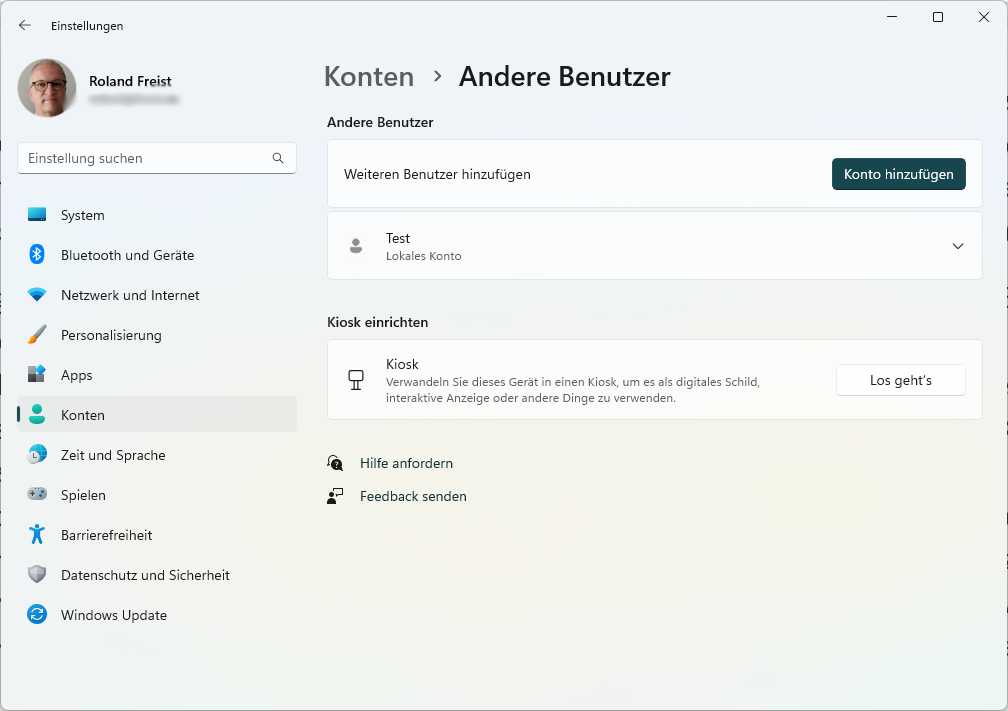Open the Datenschutz und Sicherheit shield icon
Screen dimensions: 1008x711
(36, 575)
